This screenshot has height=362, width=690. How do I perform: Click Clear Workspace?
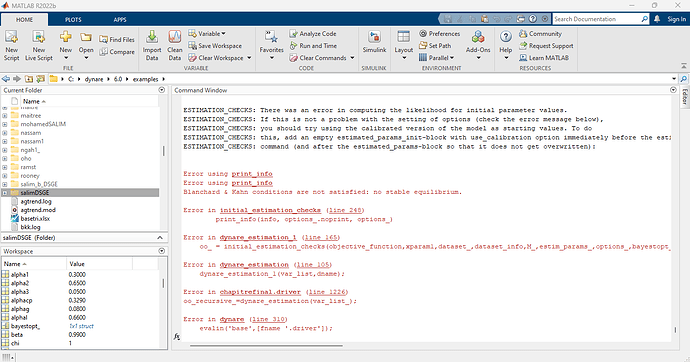coord(220,58)
